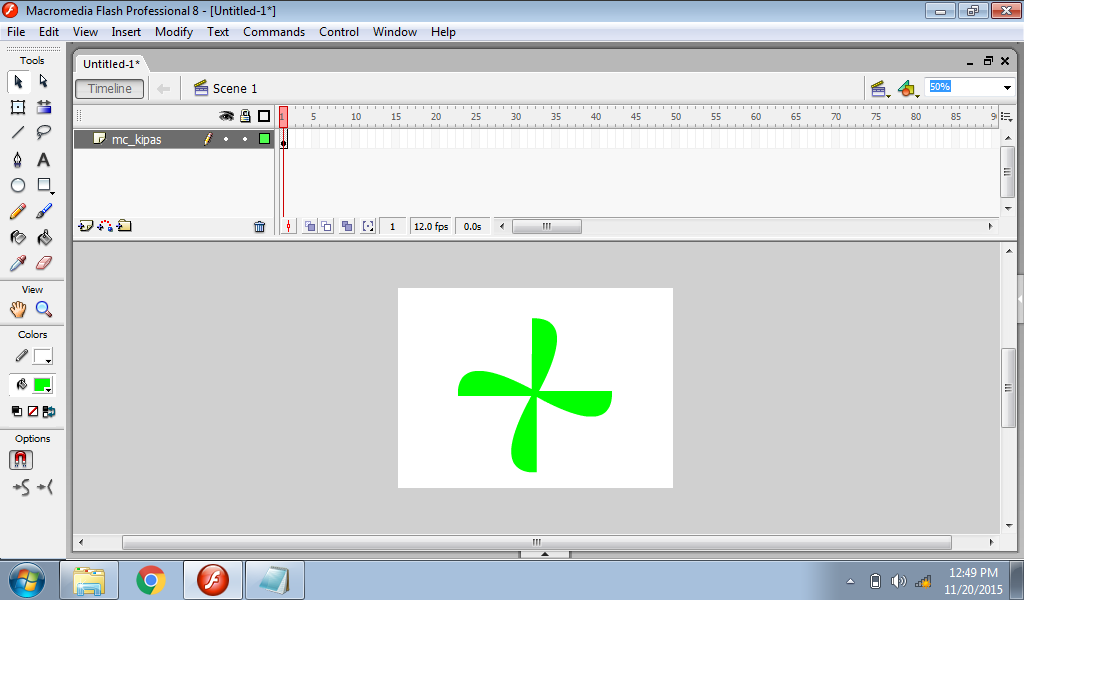Show hidden system tray icons
The height and width of the screenshot is (694, 1098).
(x=850, y=581)
